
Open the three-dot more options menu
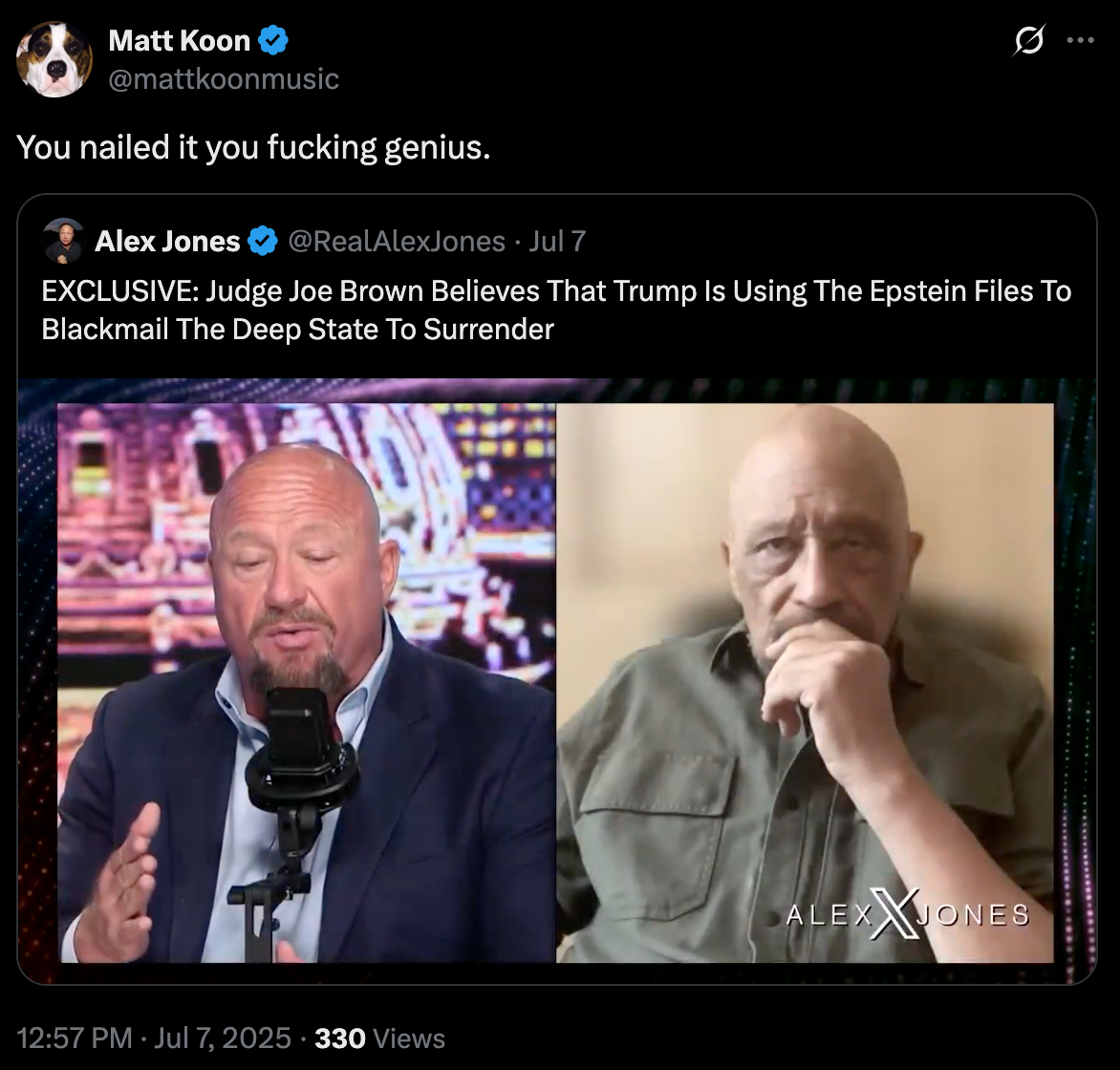pos(1080,40)
